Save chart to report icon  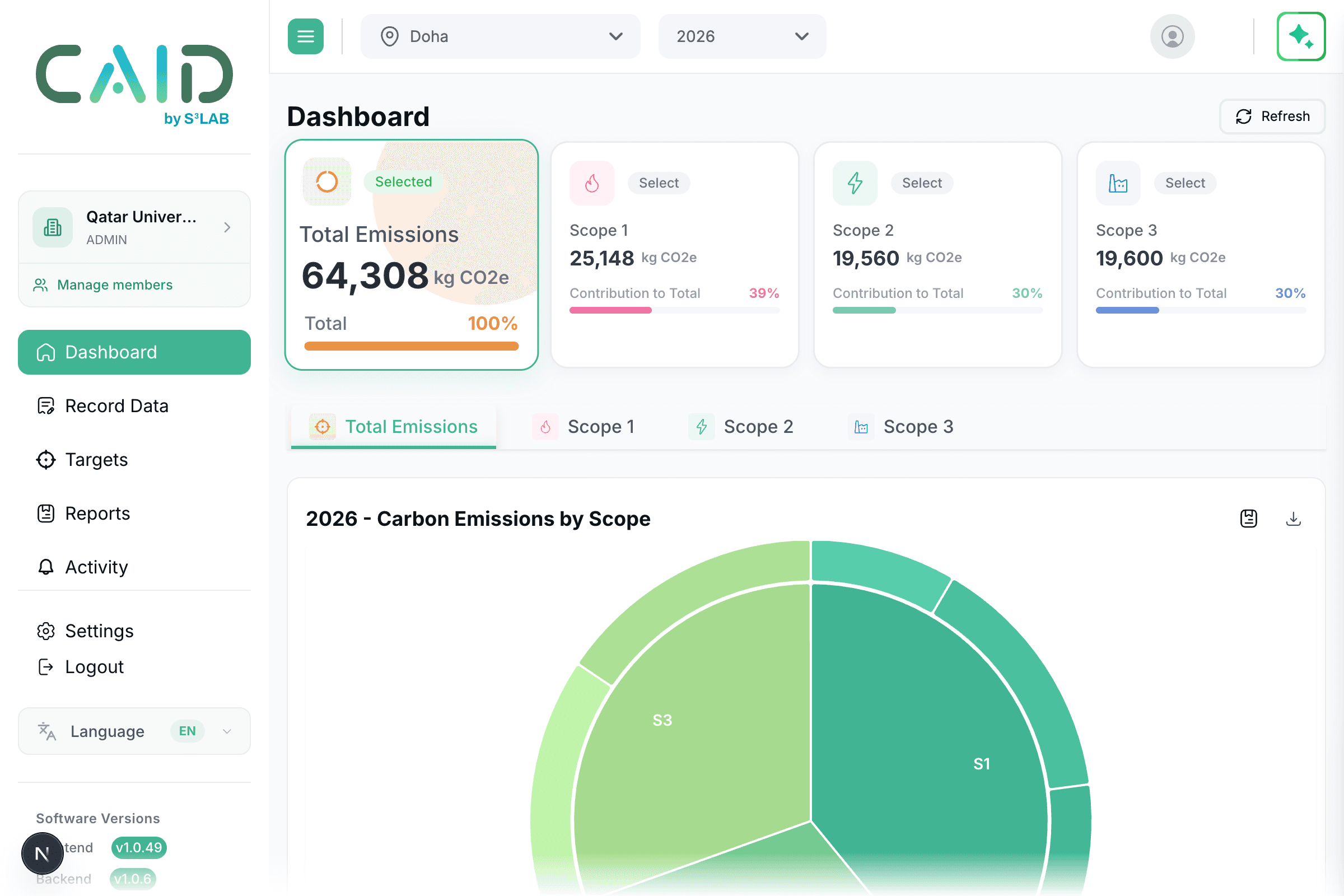[1249, 519]
